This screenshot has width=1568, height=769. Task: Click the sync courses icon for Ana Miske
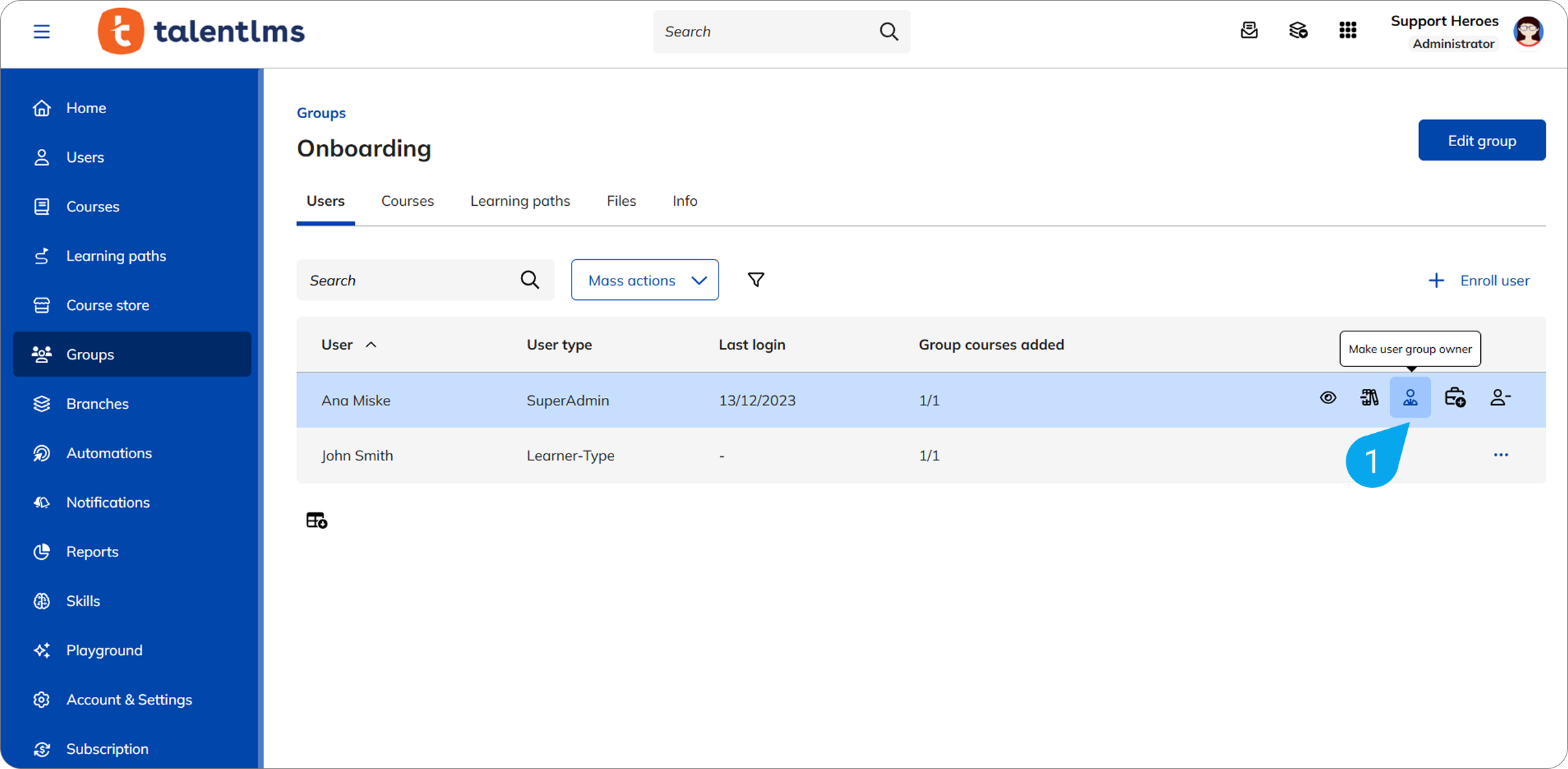[1369, 398]
